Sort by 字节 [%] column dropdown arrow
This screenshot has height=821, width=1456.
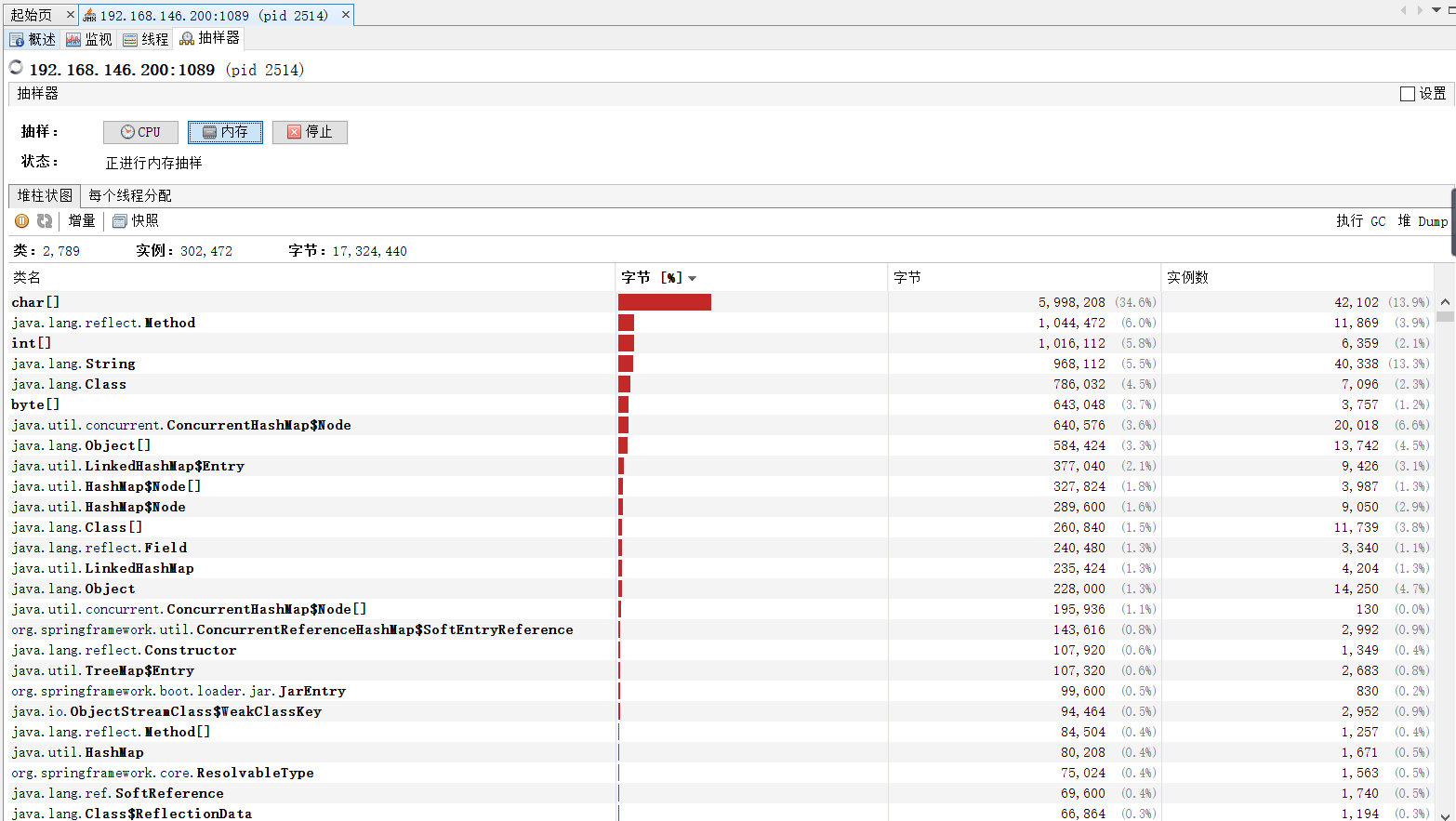pos(693,278)
